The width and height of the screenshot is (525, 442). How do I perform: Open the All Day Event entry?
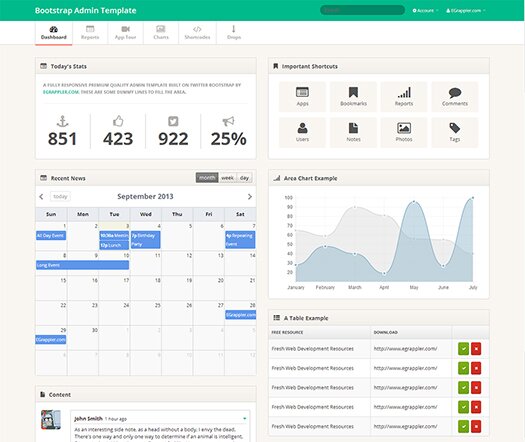(x=51, y=235)
